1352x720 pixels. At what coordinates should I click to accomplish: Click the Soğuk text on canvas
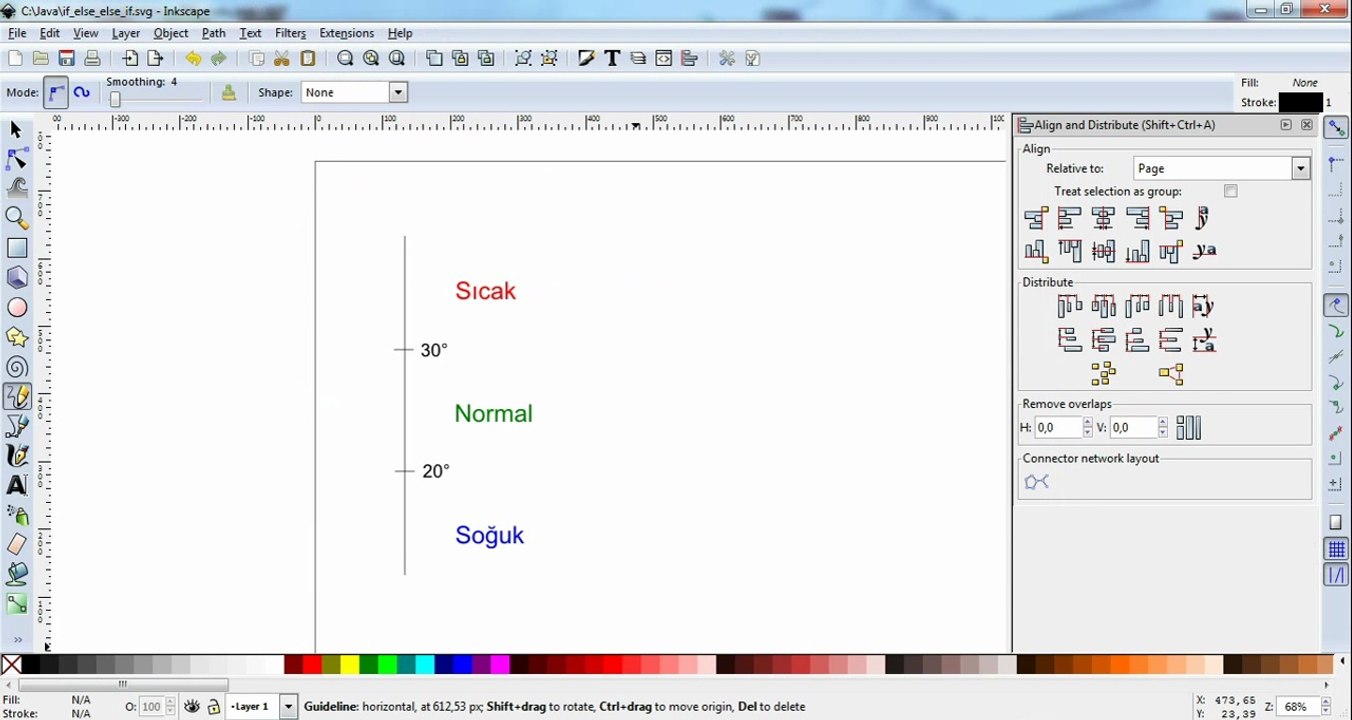pos(489,536)
